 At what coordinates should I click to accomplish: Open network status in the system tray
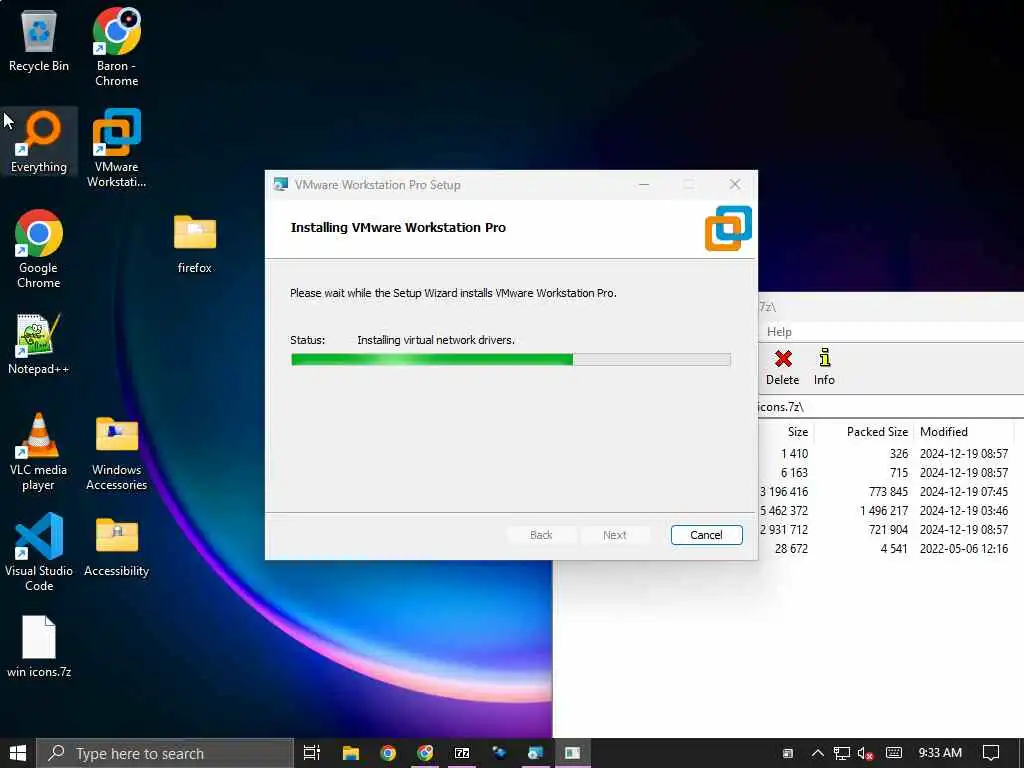[x=842, y=753]
